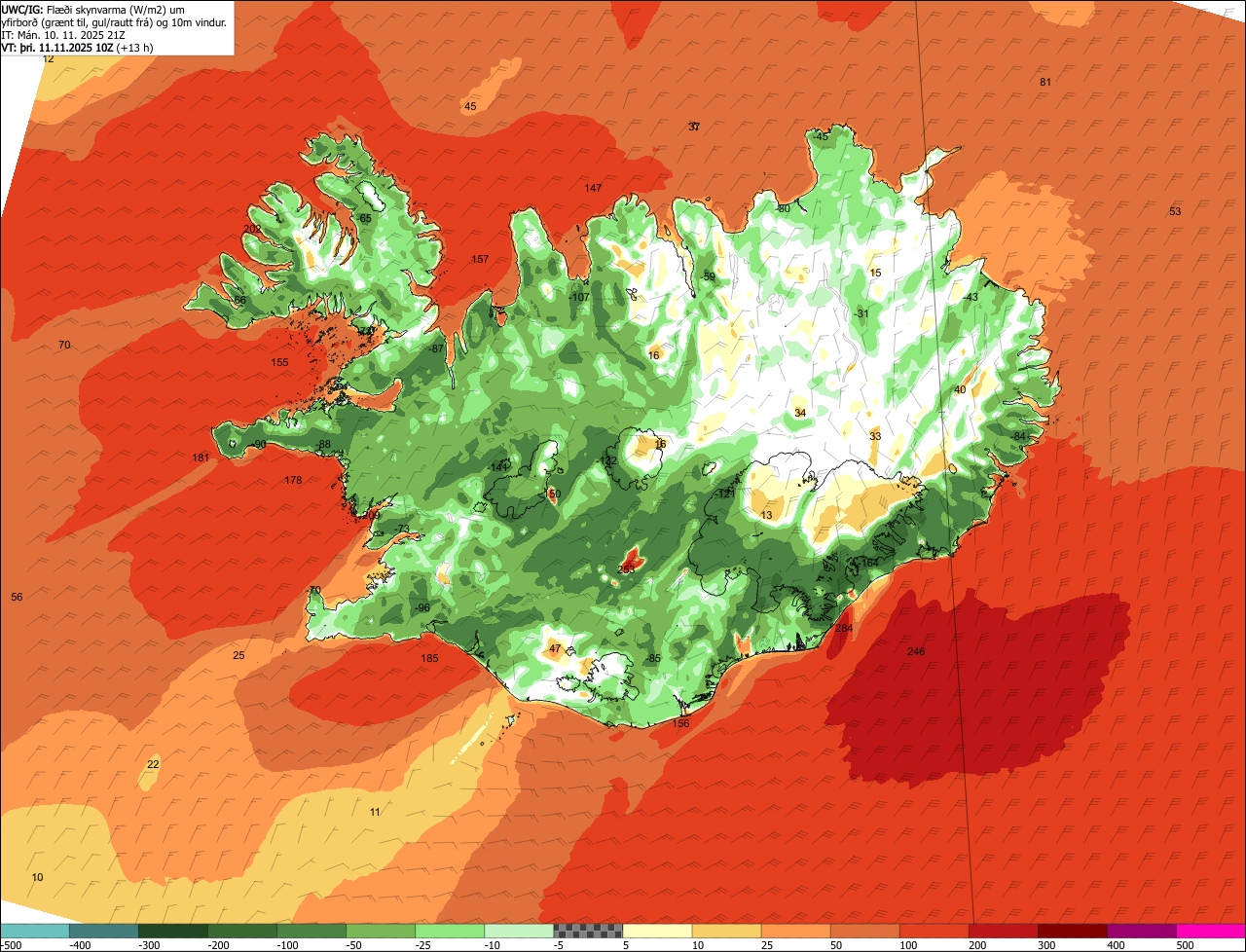Image resolution: width=1246 pixels, height=952 pixels.
Task: Select the magenta above-500 legend swatch
Action: point(1210,931)
